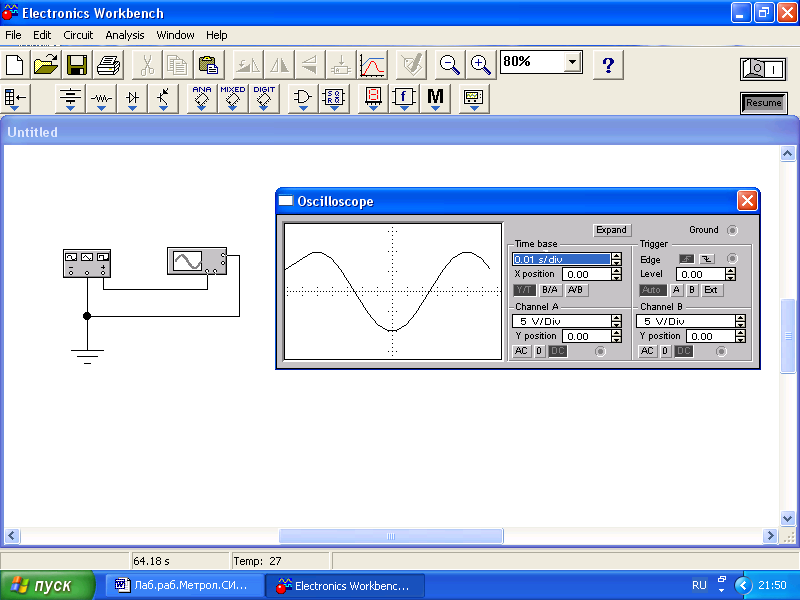
Task: Click the trigger Level value field
Action: coord(701,274)
